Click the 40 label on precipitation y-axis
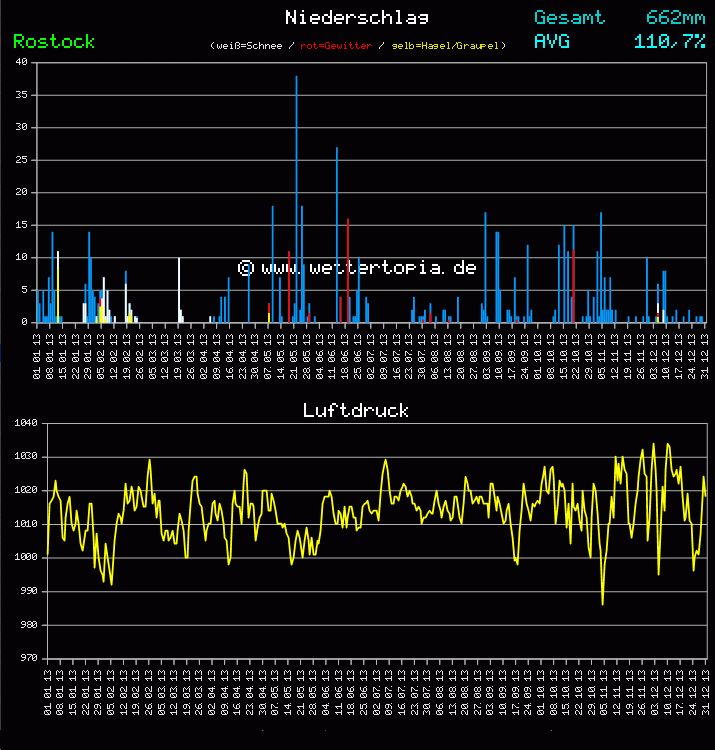The height and width of the screenshot is (750, 715). tap(22, 62)
